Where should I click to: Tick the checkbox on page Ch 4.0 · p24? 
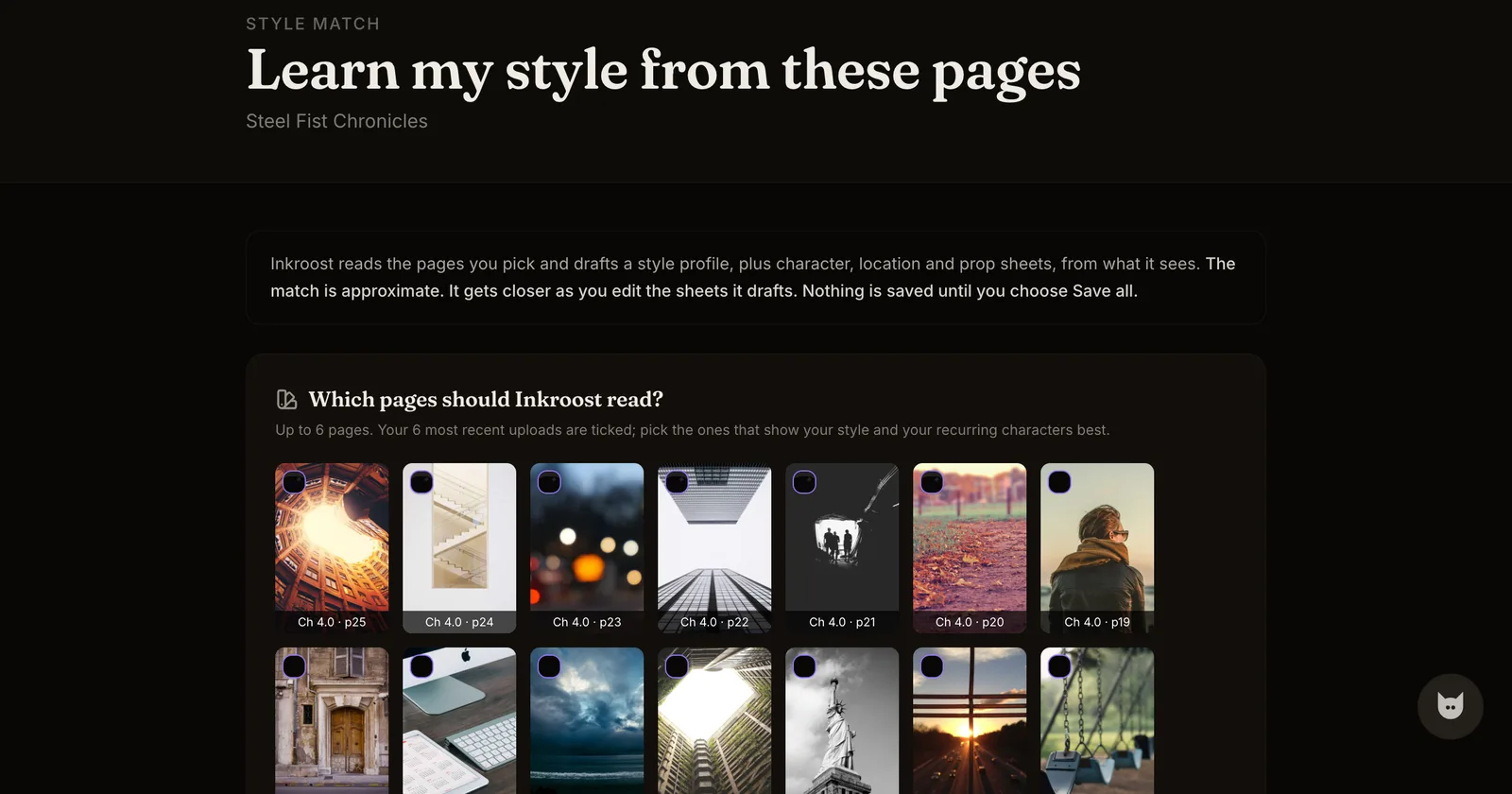421,482
